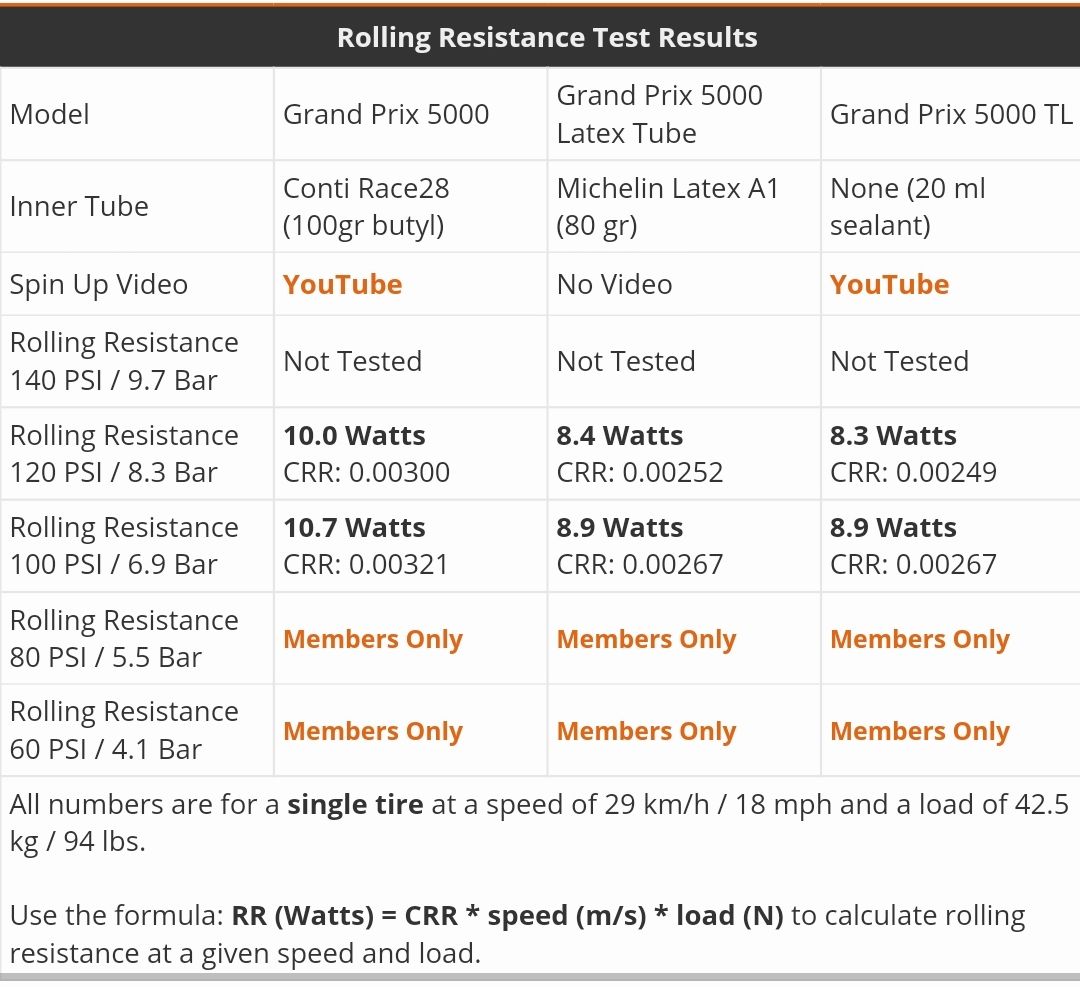1080x987 pixels.
Task: Click the 8.3 Watts result value
Action: tap(893, 436)
